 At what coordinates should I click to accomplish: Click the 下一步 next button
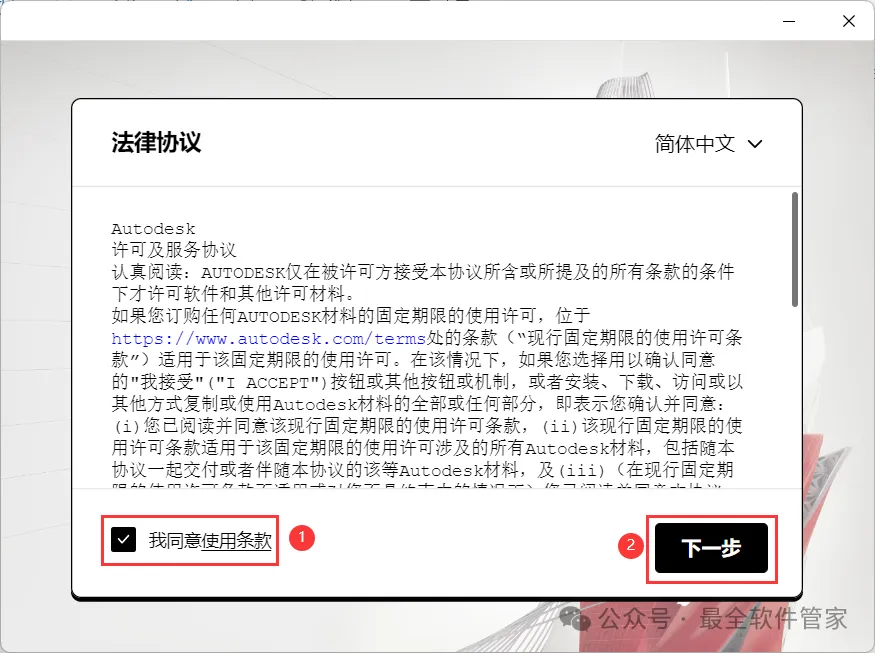tap(711, 548)
